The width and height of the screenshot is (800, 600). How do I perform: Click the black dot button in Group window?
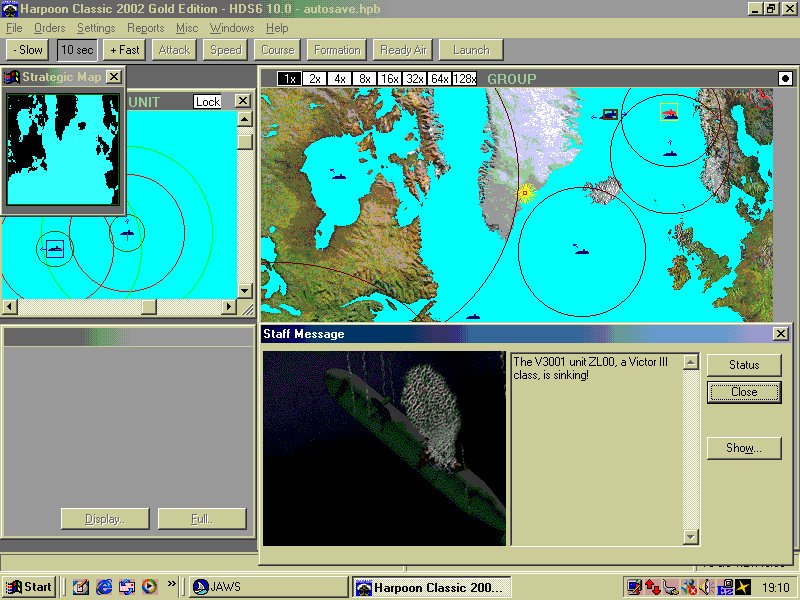tap(785, 79)
